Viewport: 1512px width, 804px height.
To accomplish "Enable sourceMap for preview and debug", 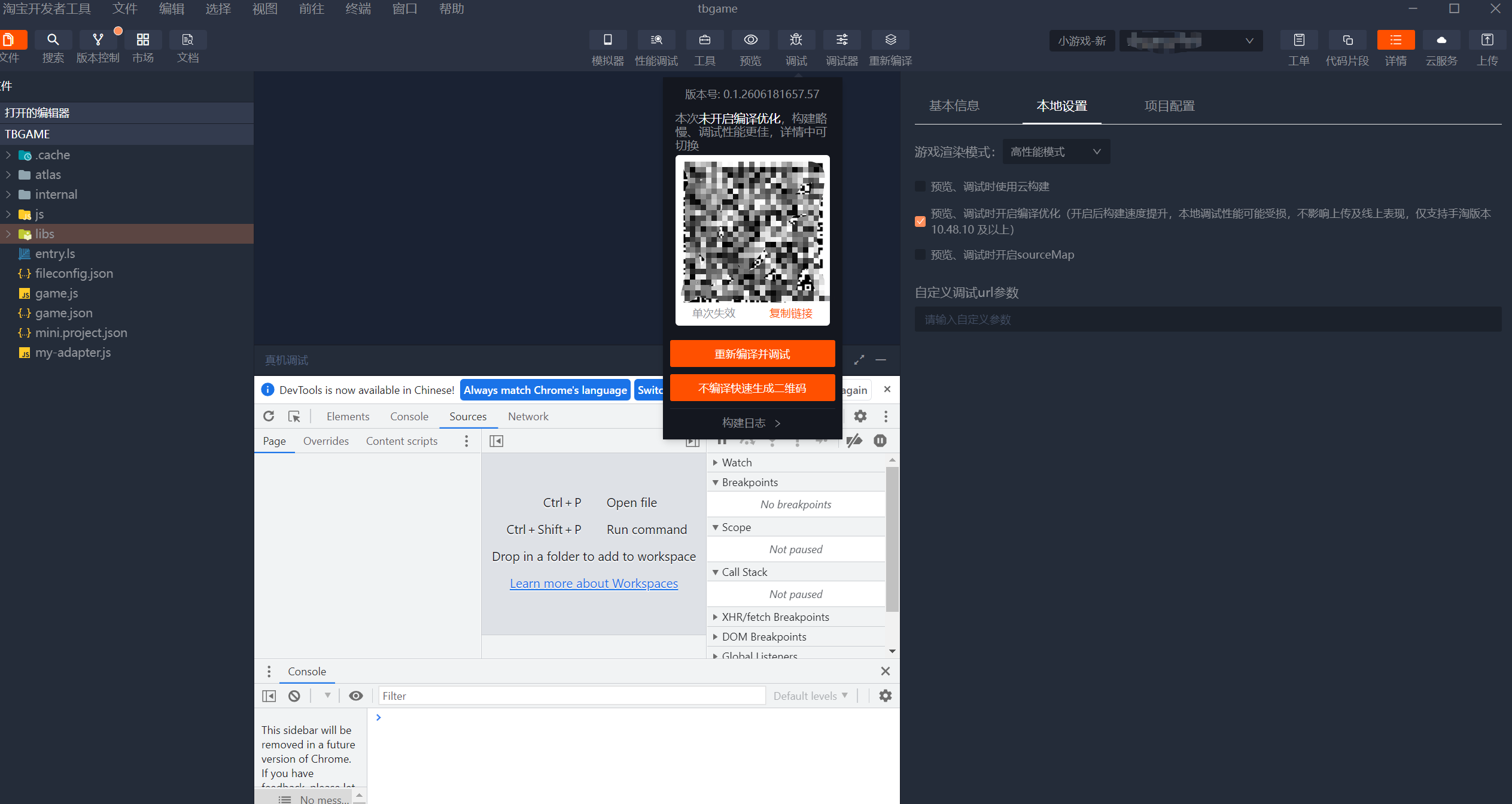I will point(920,255).
